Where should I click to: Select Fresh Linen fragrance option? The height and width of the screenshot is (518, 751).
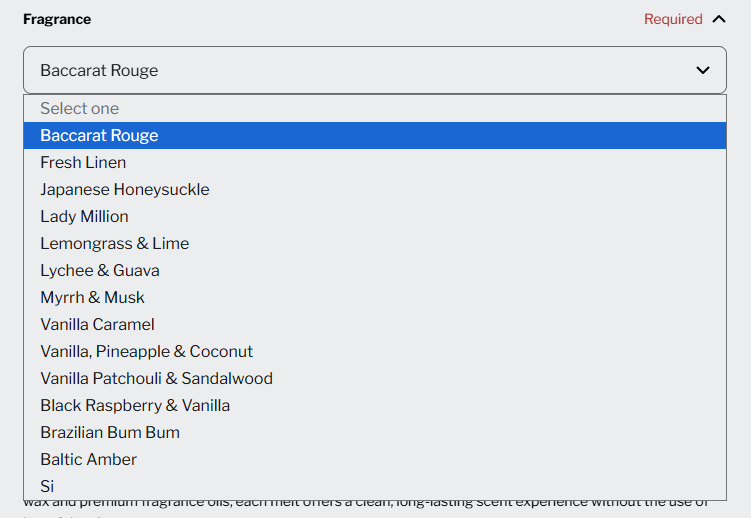point(83,162)
